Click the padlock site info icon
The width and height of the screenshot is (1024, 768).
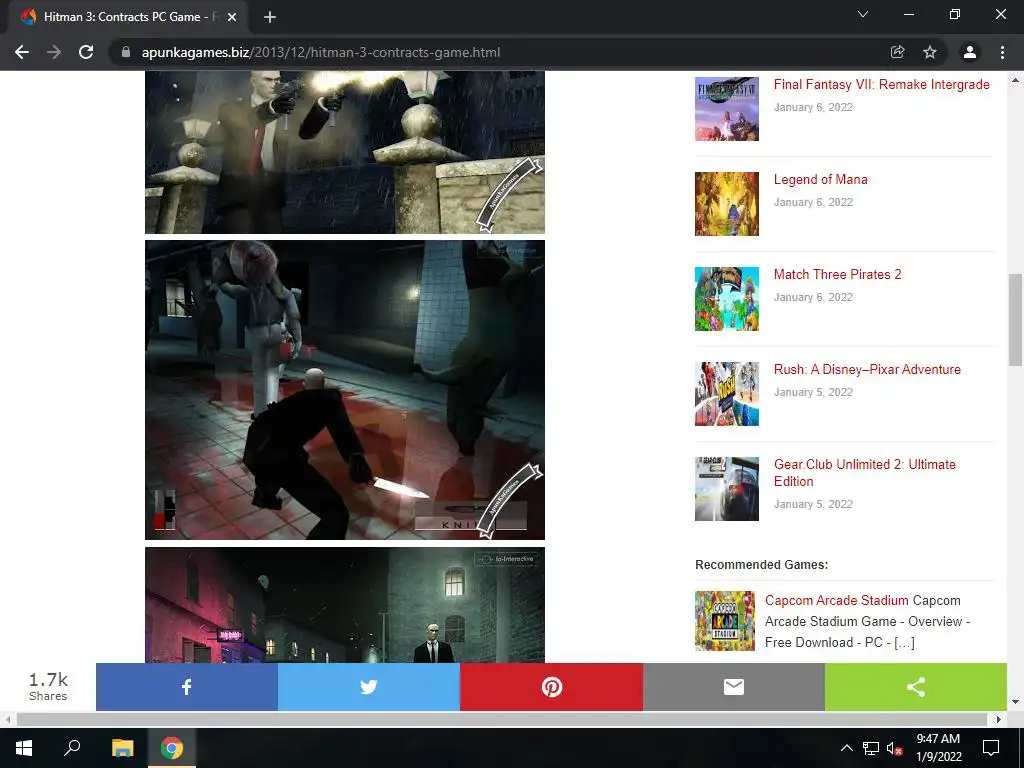[x=126, y=52]
